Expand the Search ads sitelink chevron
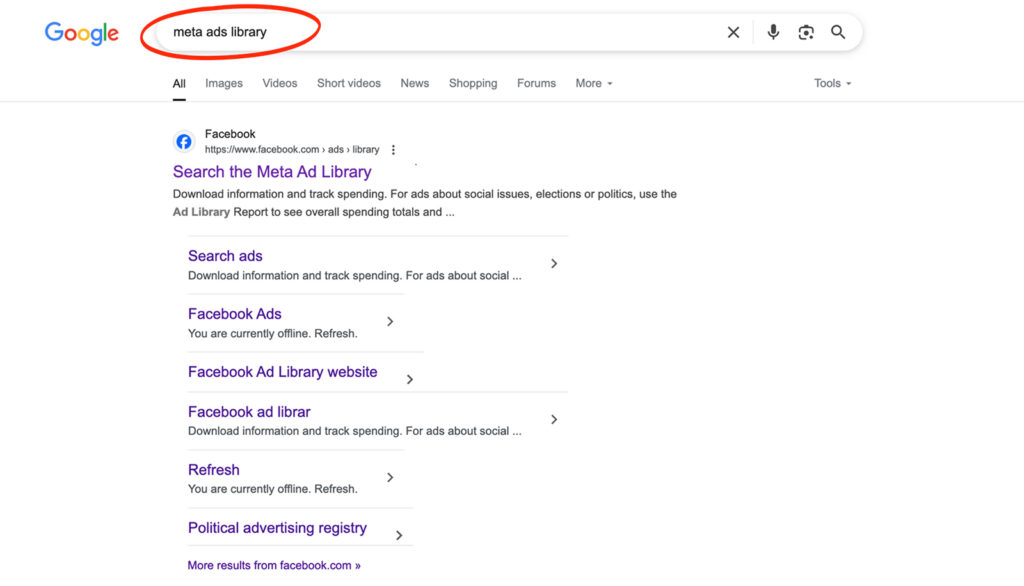Image resolution: width=1024 pixels, height=586 pixels. [554, 263]
